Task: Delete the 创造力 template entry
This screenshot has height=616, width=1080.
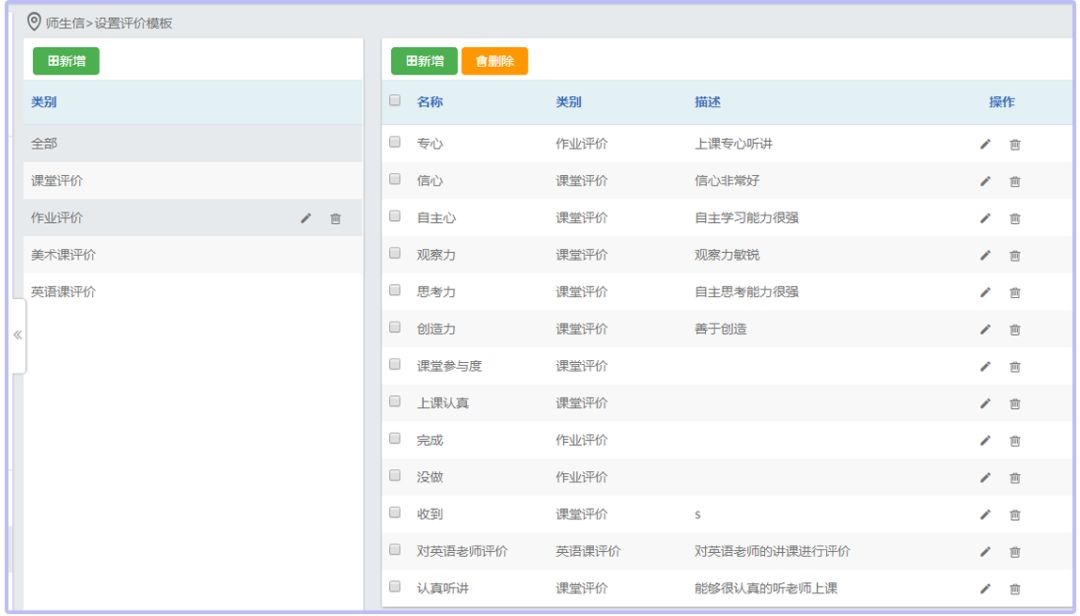Action: click(1015, 330)
